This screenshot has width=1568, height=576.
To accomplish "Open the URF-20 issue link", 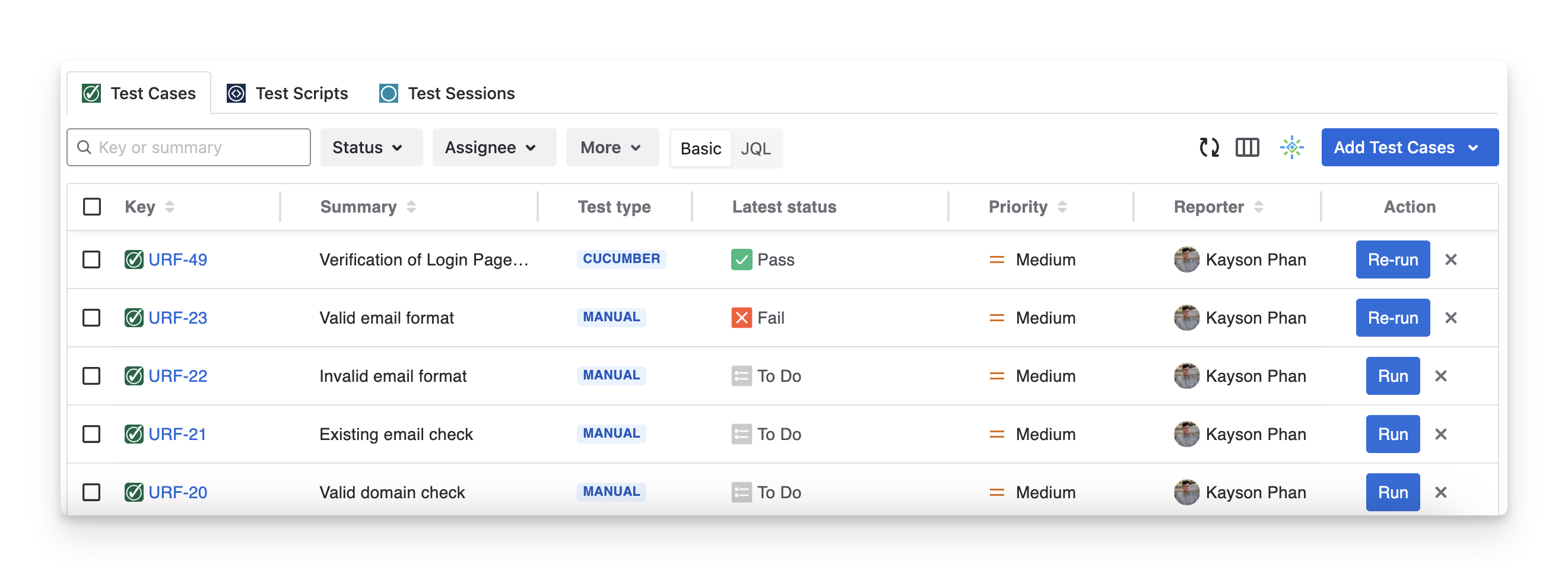I will tap(177, 492).
